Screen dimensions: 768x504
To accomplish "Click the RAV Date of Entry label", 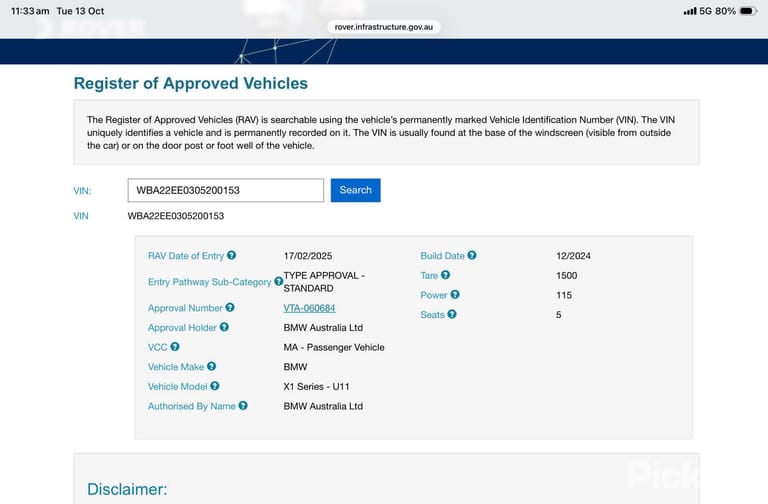I will [186, 256].
